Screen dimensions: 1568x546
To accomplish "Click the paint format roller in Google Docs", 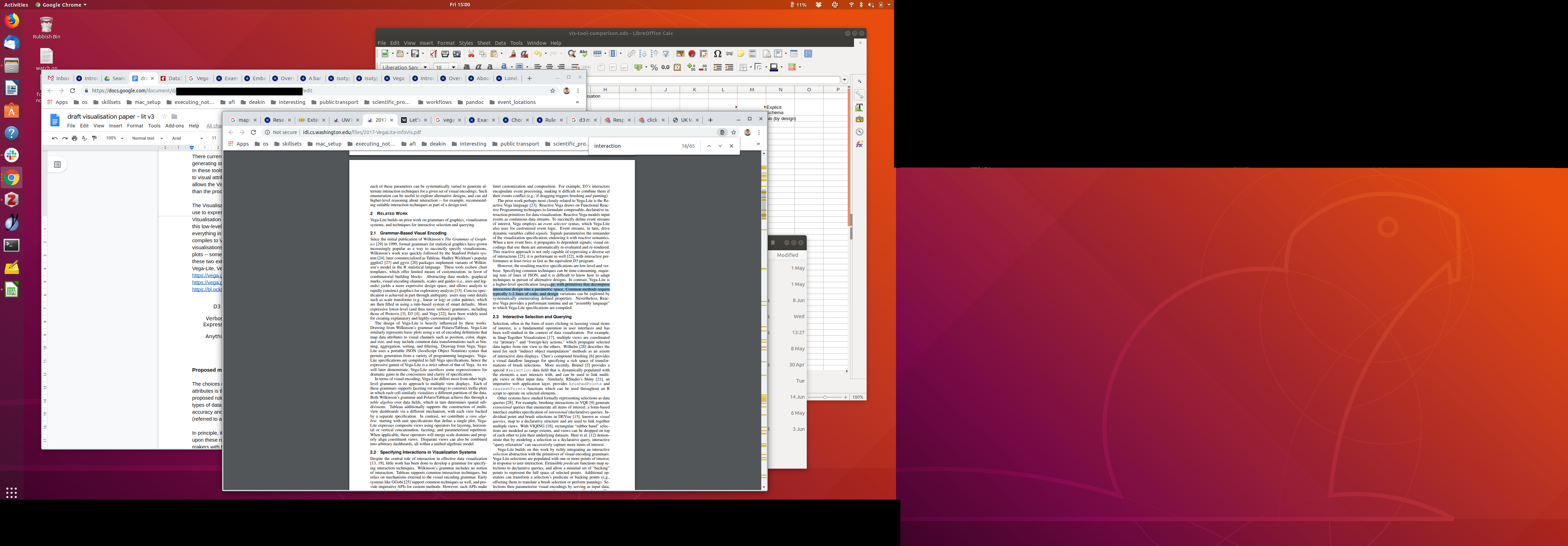I will click(94, 138).
